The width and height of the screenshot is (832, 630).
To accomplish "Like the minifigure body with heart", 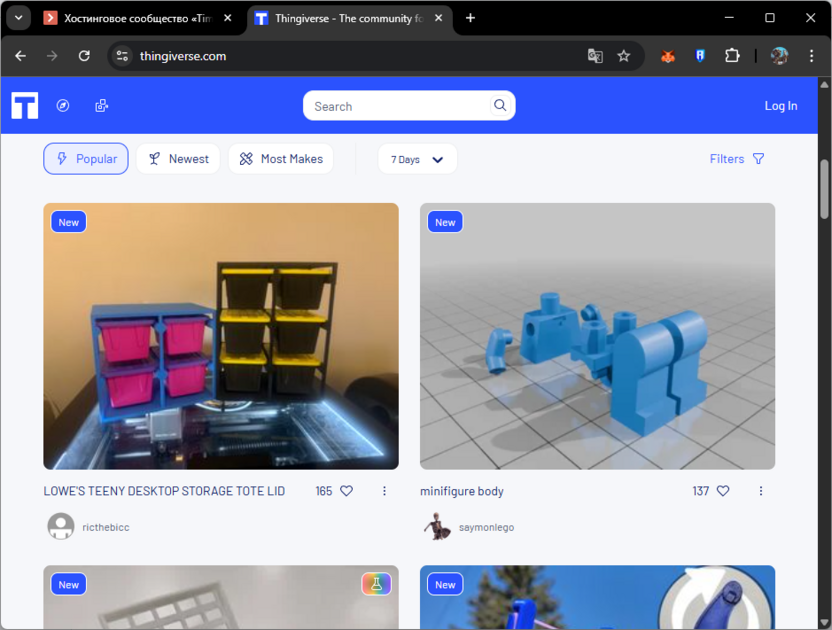I will [723, 491].
